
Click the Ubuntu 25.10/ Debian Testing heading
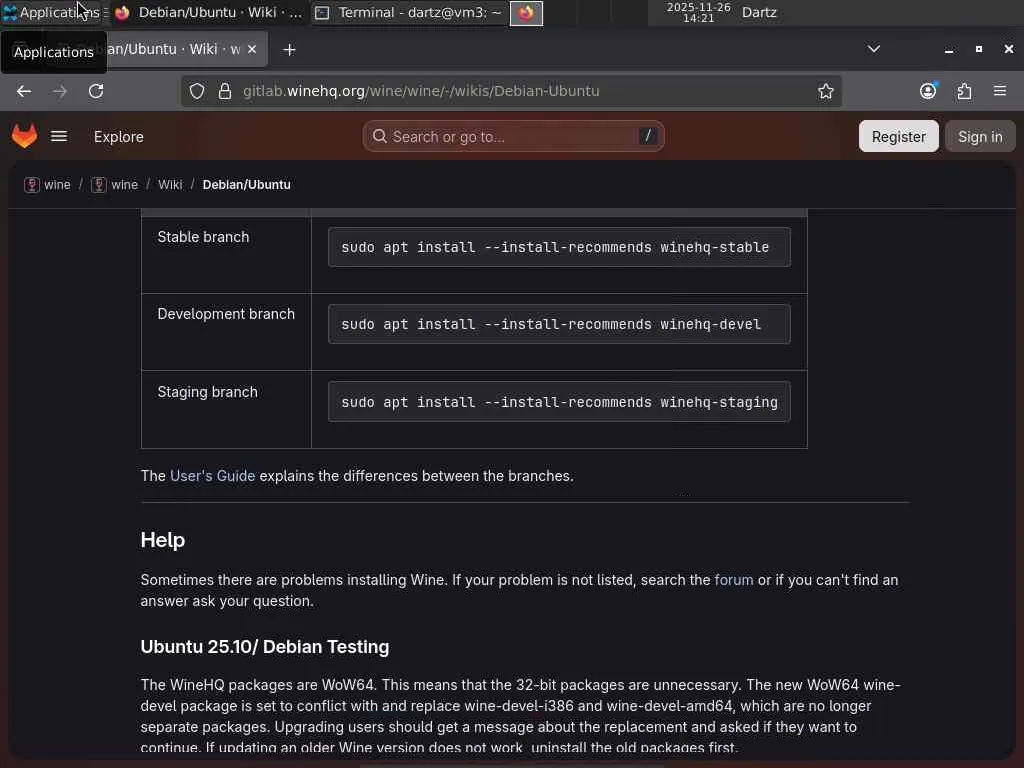click(264, 647)
